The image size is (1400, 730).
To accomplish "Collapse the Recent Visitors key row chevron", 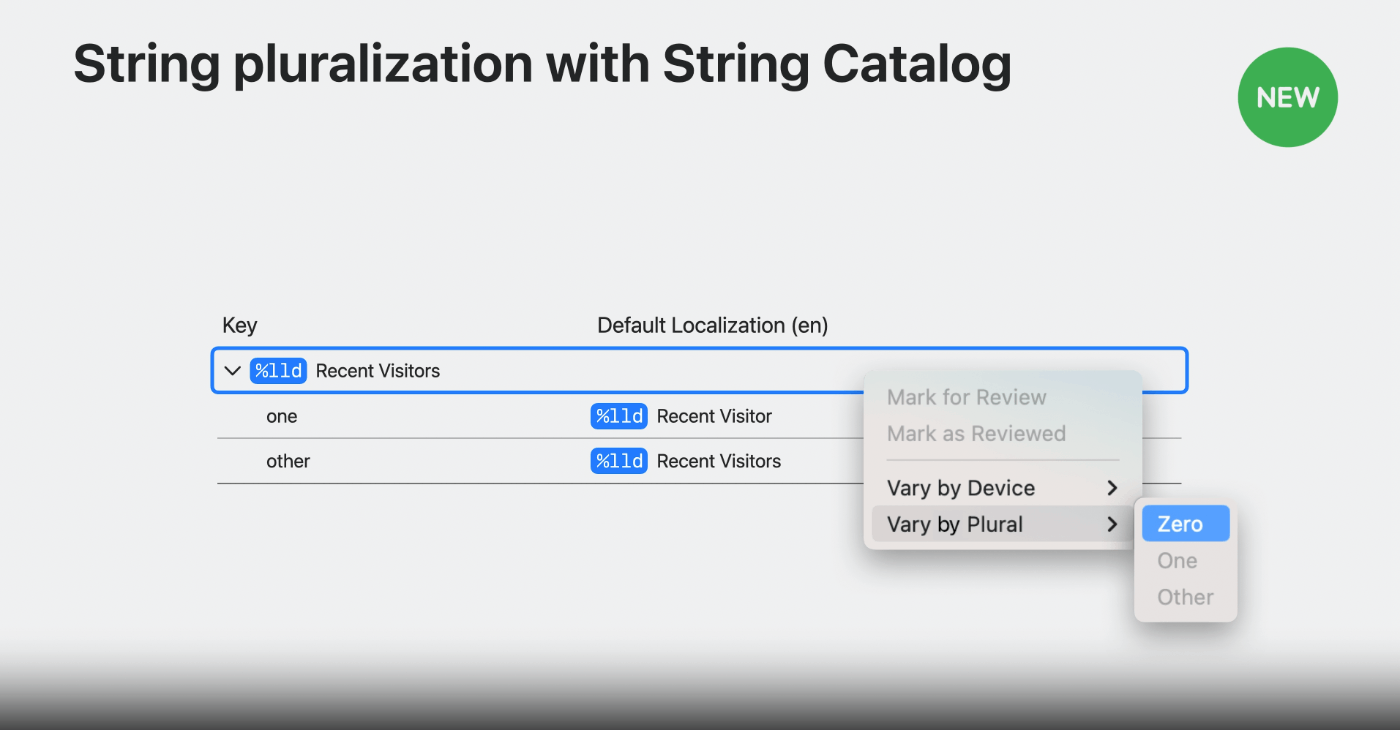I will point(232,371).
